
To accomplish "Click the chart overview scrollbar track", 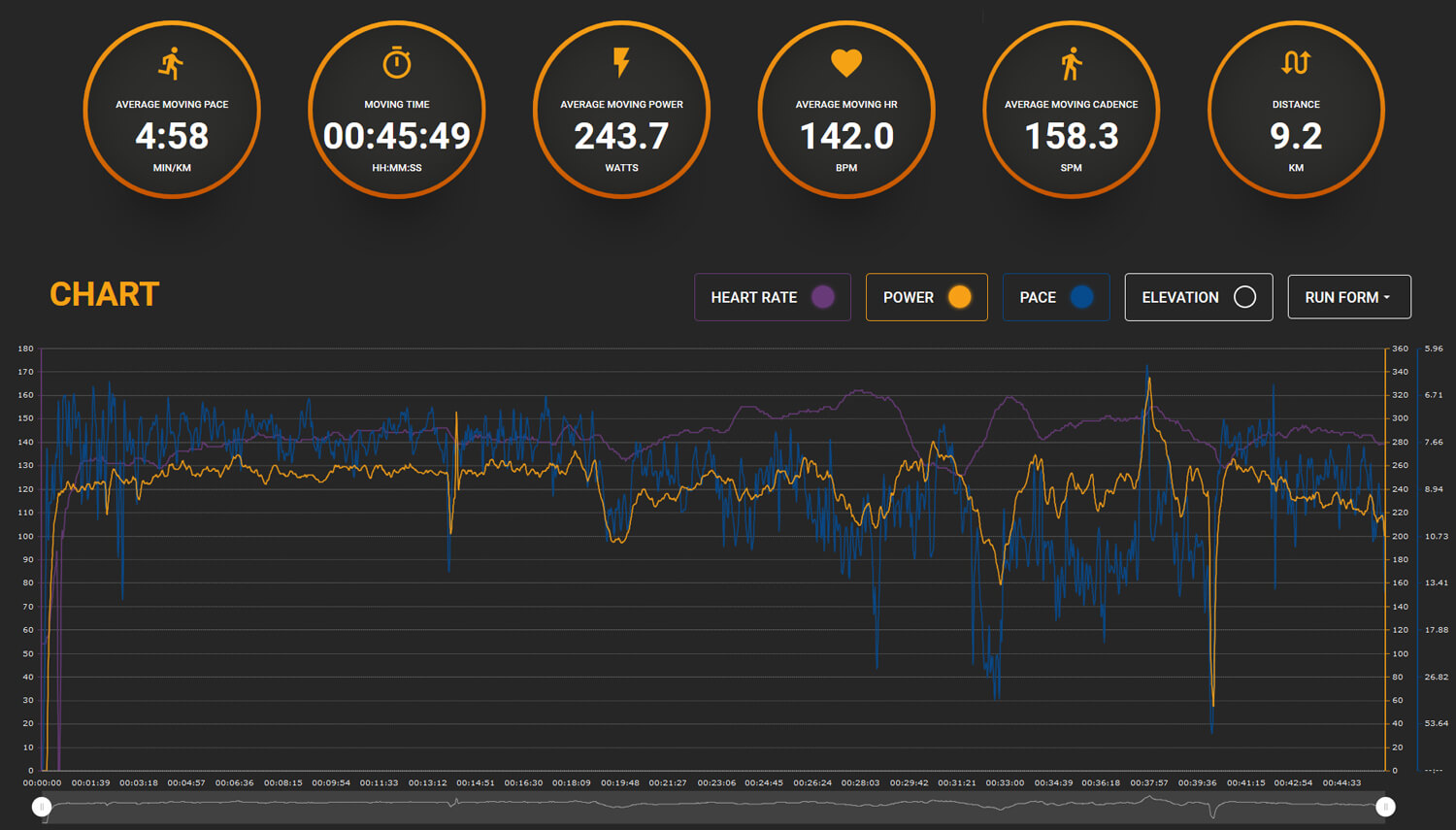I will pos(713,807).
